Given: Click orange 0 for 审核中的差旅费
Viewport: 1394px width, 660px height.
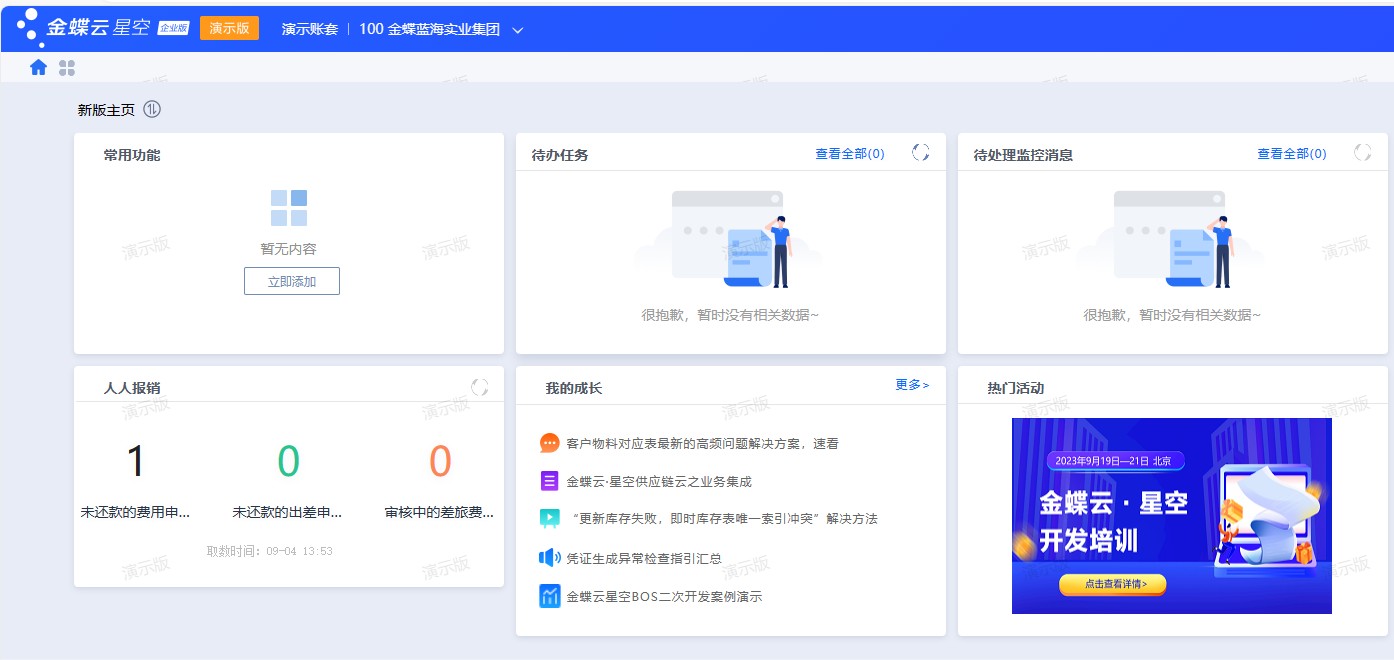Looking at the screenshot, I should click(440, 461).
